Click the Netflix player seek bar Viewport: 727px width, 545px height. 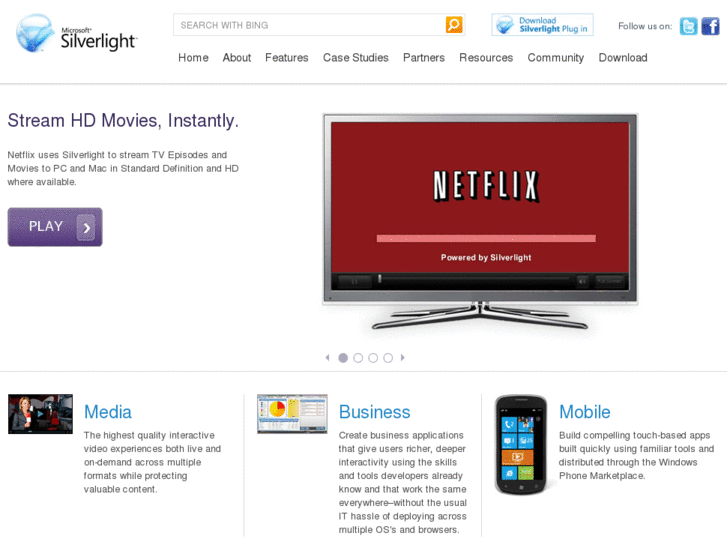tap(473, 279)
